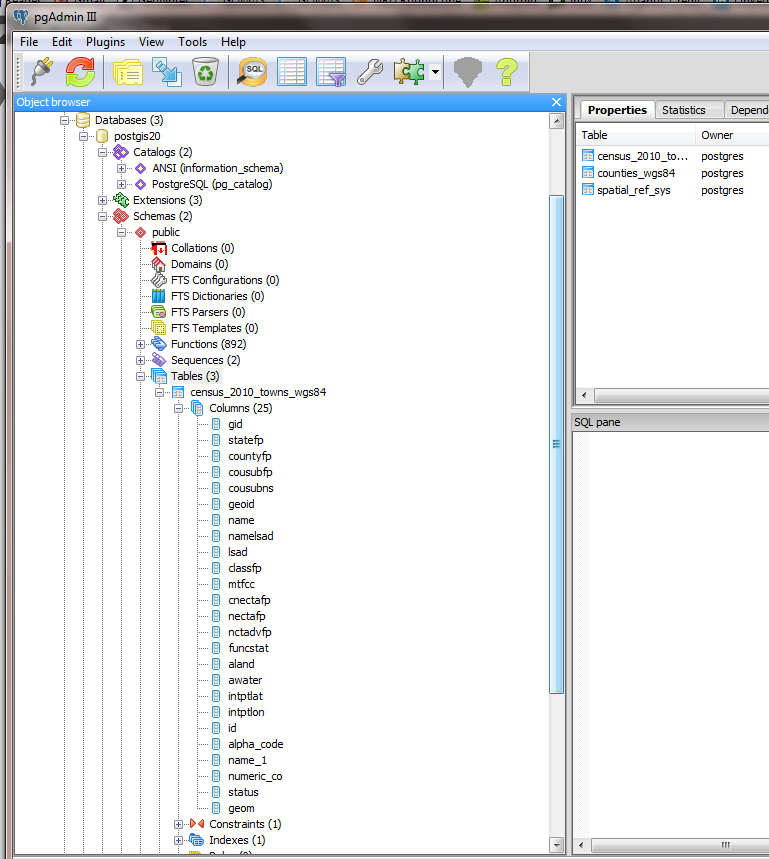This screenshot has width=769, height=859.
Task: Click the yellow Help question mark
Action: (x=507, y=72)
